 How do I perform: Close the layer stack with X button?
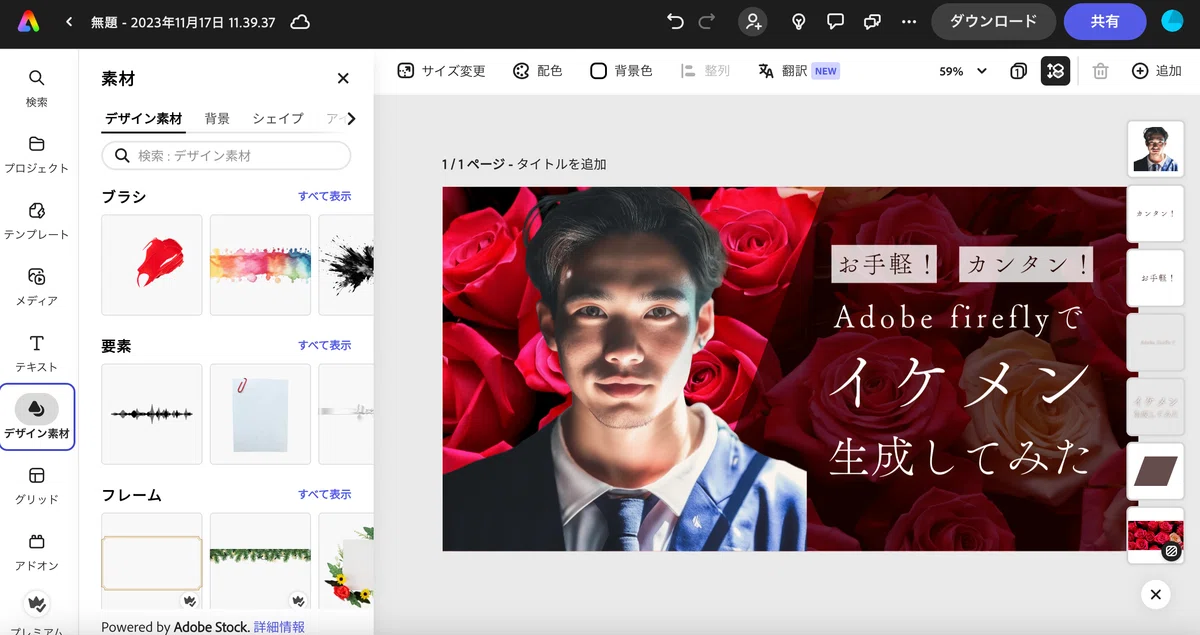pos(1155,595)
